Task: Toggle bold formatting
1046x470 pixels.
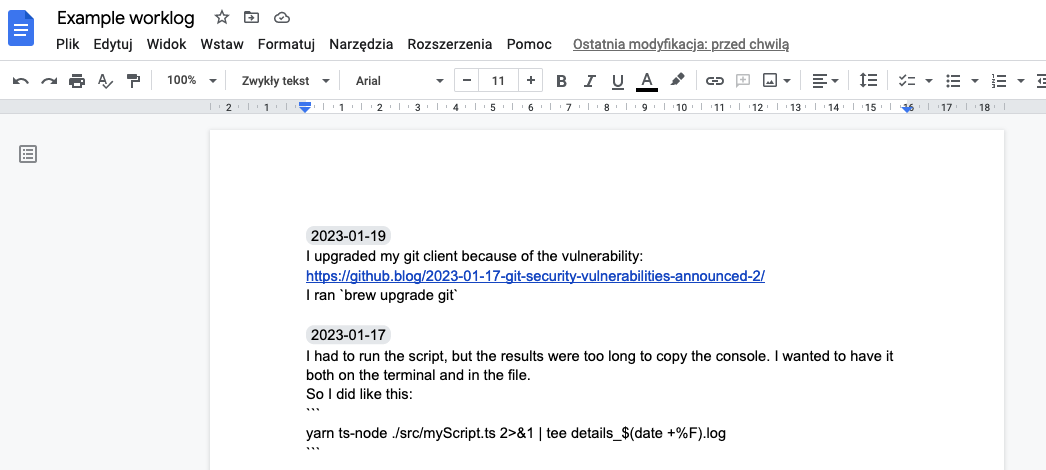Action: coord(562,81)
